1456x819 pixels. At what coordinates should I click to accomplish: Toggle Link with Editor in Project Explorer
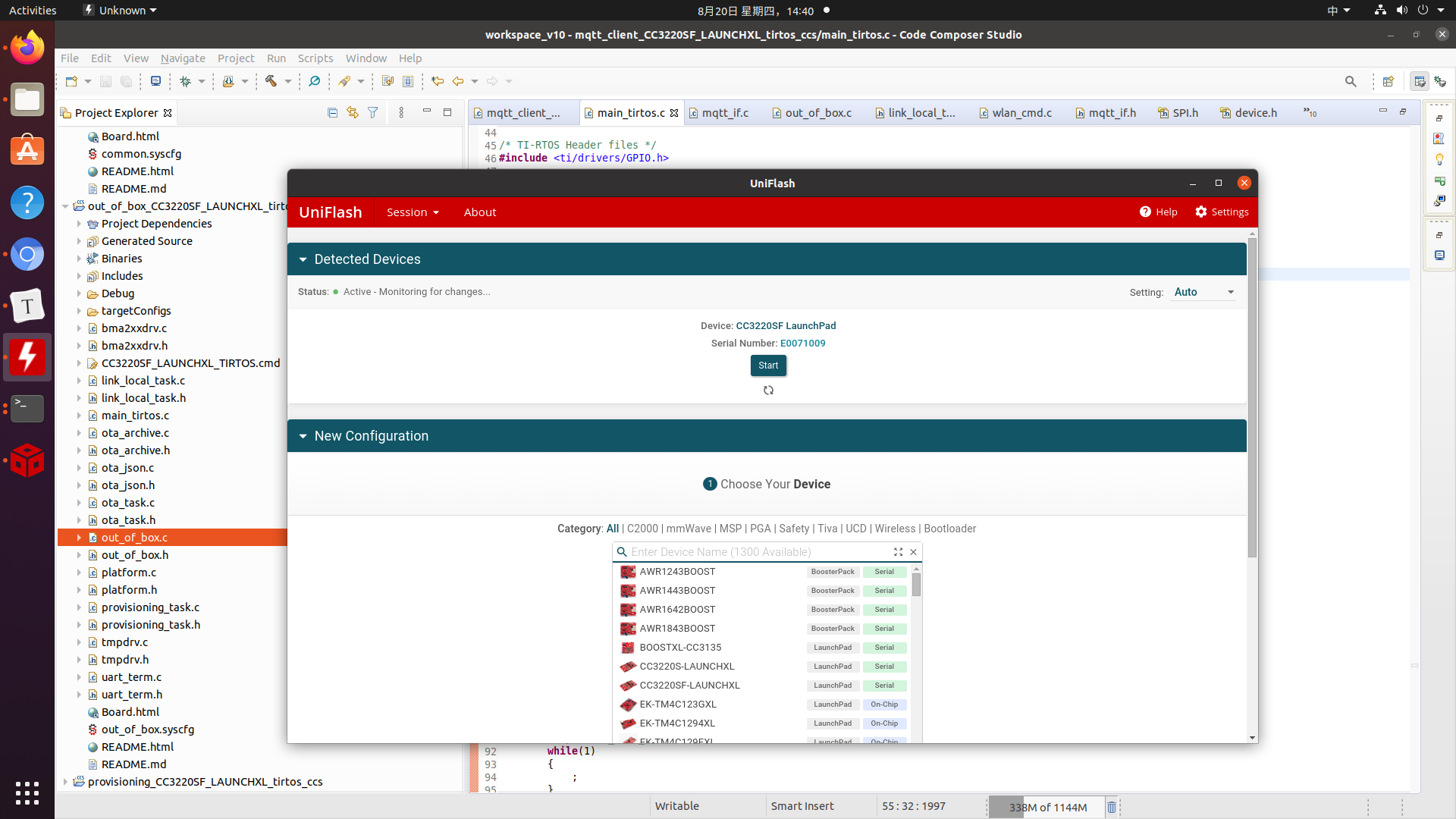click(x=352, y=112)
